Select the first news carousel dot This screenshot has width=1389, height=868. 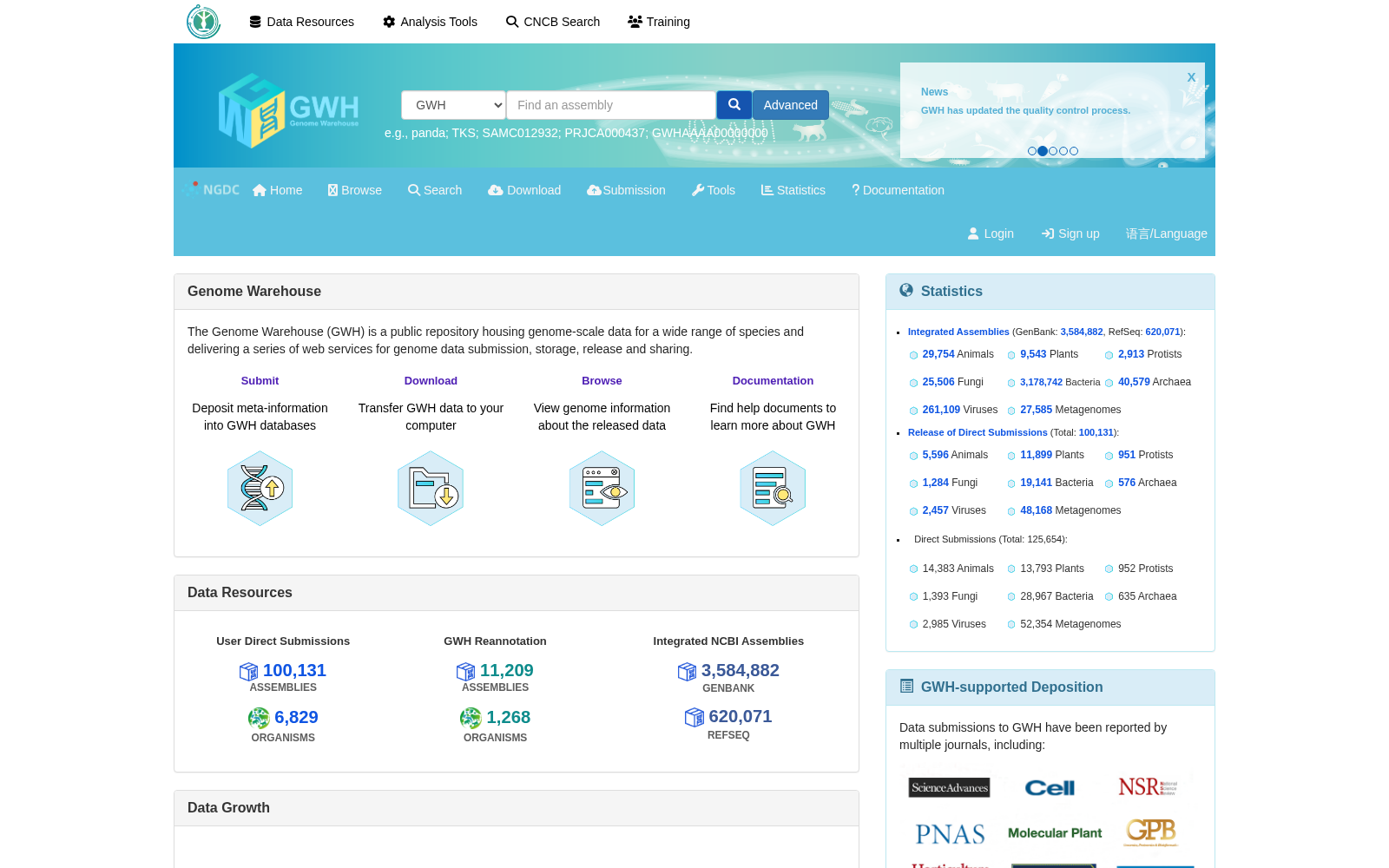click(1031, 151)
